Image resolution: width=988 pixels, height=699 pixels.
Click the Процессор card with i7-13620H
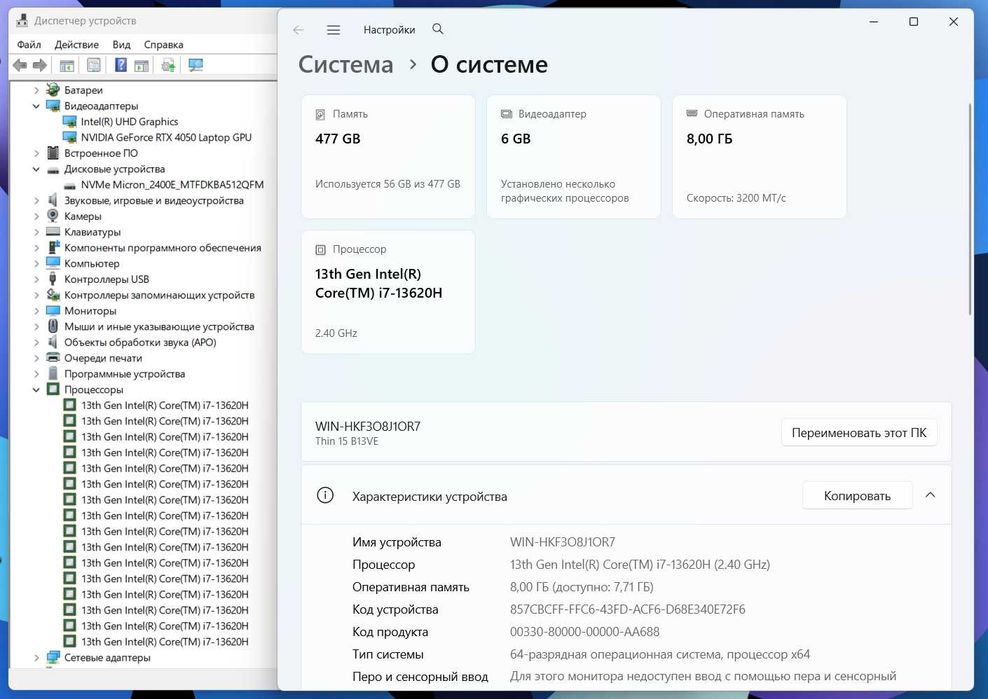[388, 292]
